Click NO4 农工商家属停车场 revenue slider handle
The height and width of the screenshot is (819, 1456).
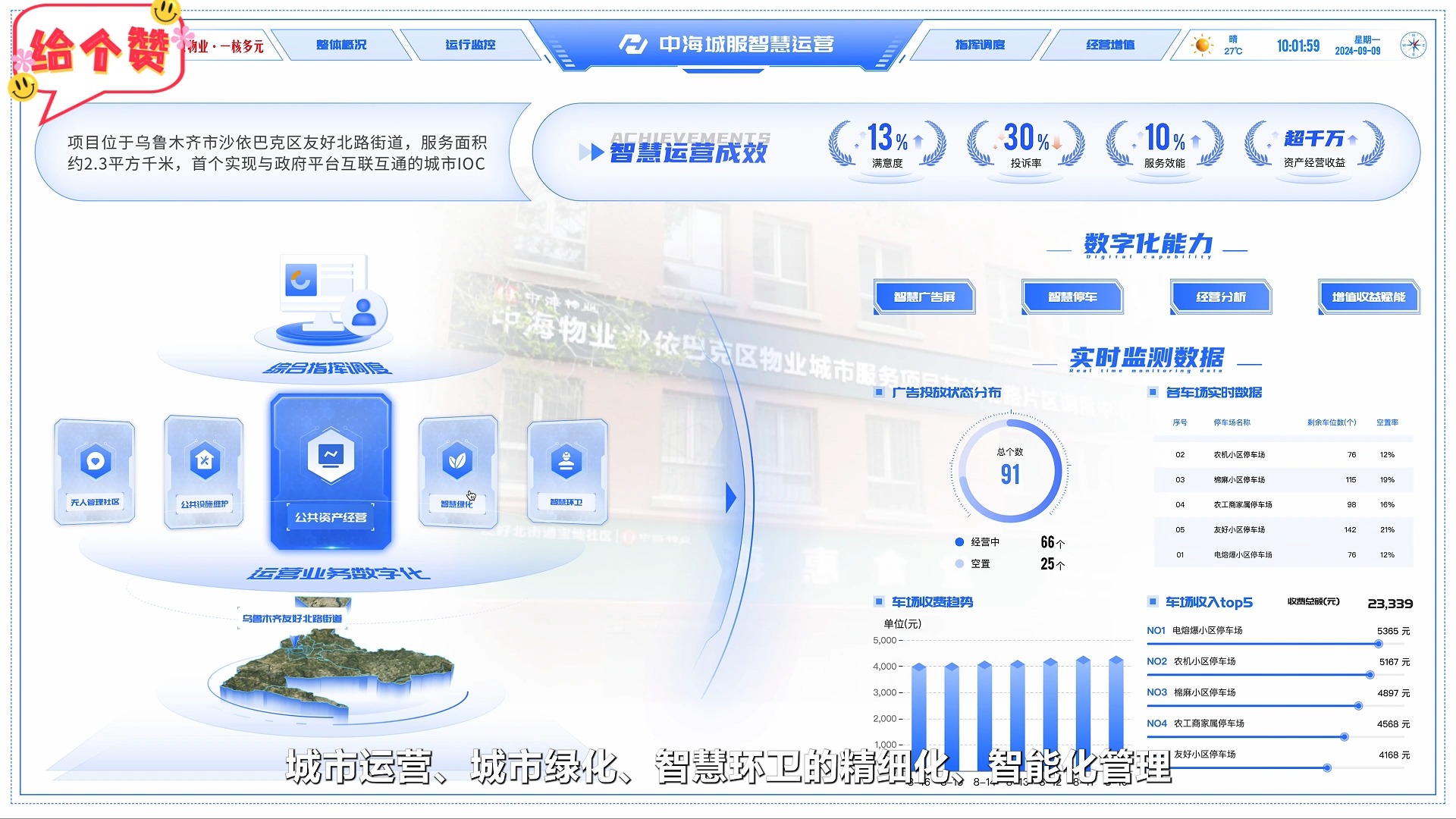[x=1345, y=737]
